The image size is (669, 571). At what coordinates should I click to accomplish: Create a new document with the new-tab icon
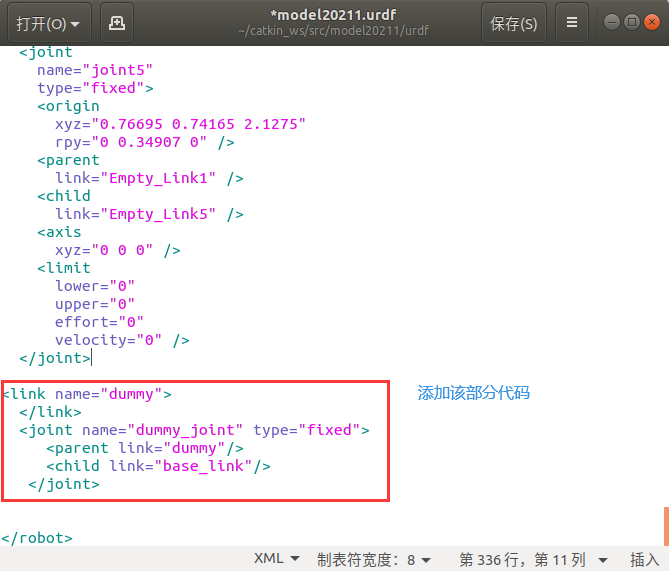pos(117,23)
